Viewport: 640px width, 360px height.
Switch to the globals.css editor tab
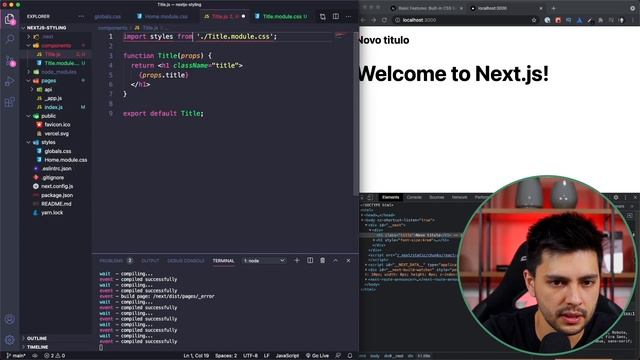pyautogui.click(x=107, y=16)
